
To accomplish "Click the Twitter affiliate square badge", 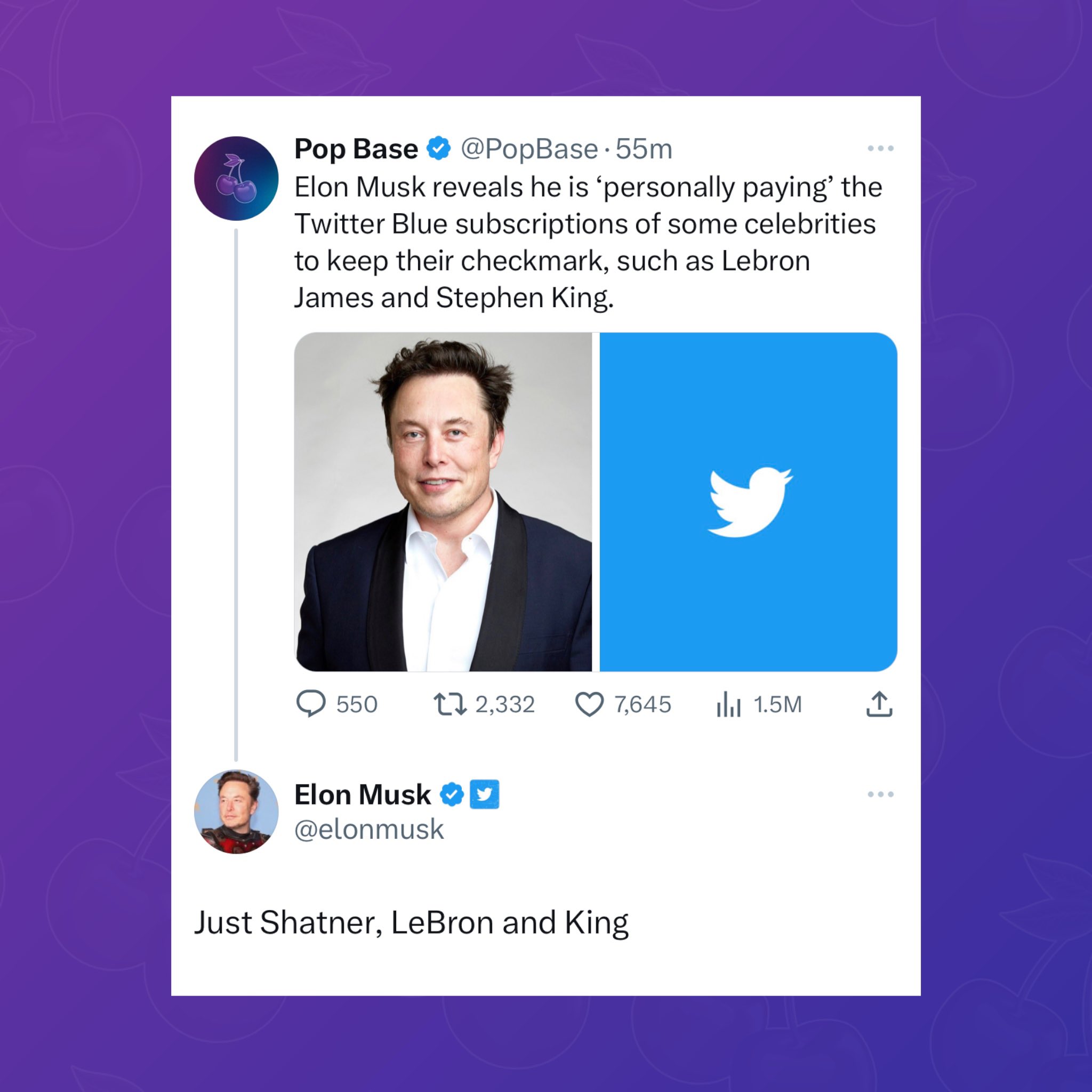I will pyautogui.click(x=484, y=794).
